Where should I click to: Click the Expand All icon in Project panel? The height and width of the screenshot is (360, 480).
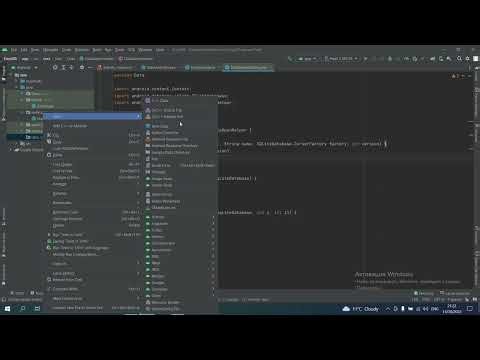pos(63,68)
